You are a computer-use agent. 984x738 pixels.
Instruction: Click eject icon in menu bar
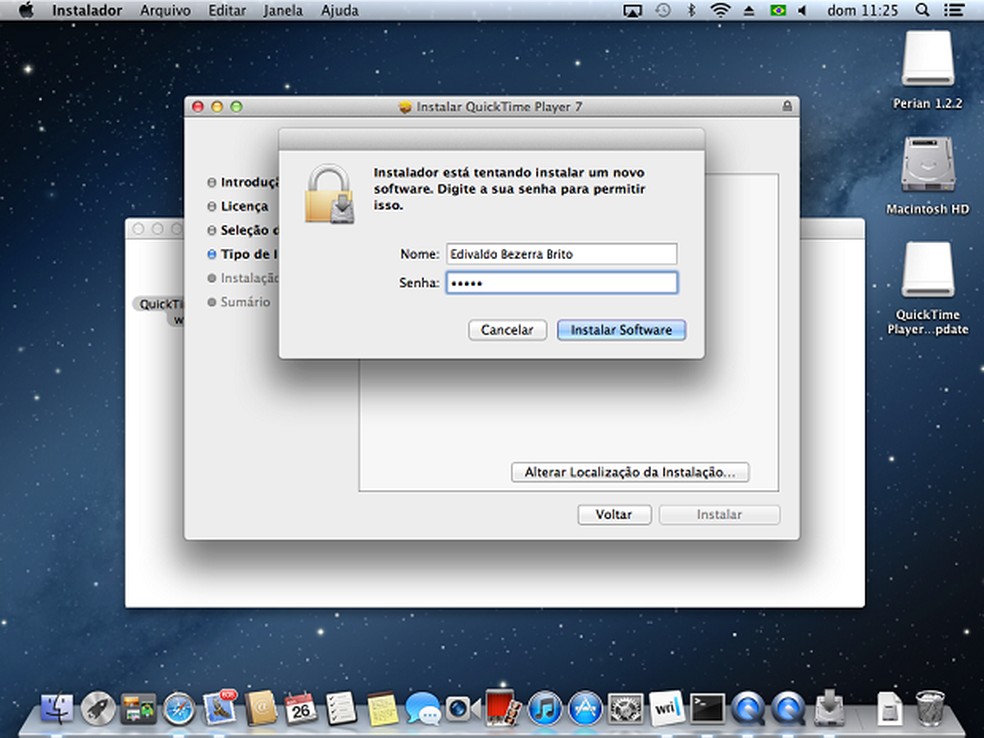click(749, 10)
